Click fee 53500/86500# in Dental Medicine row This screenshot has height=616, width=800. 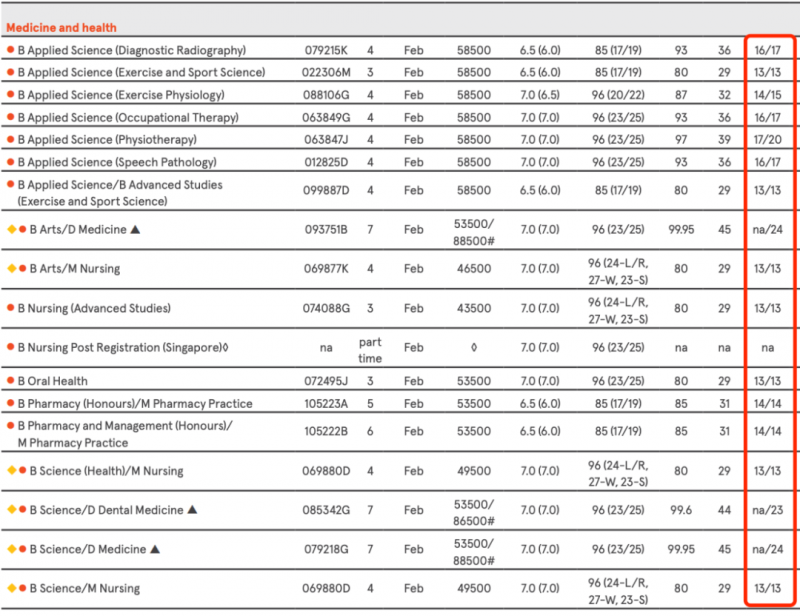click(474, 512)
